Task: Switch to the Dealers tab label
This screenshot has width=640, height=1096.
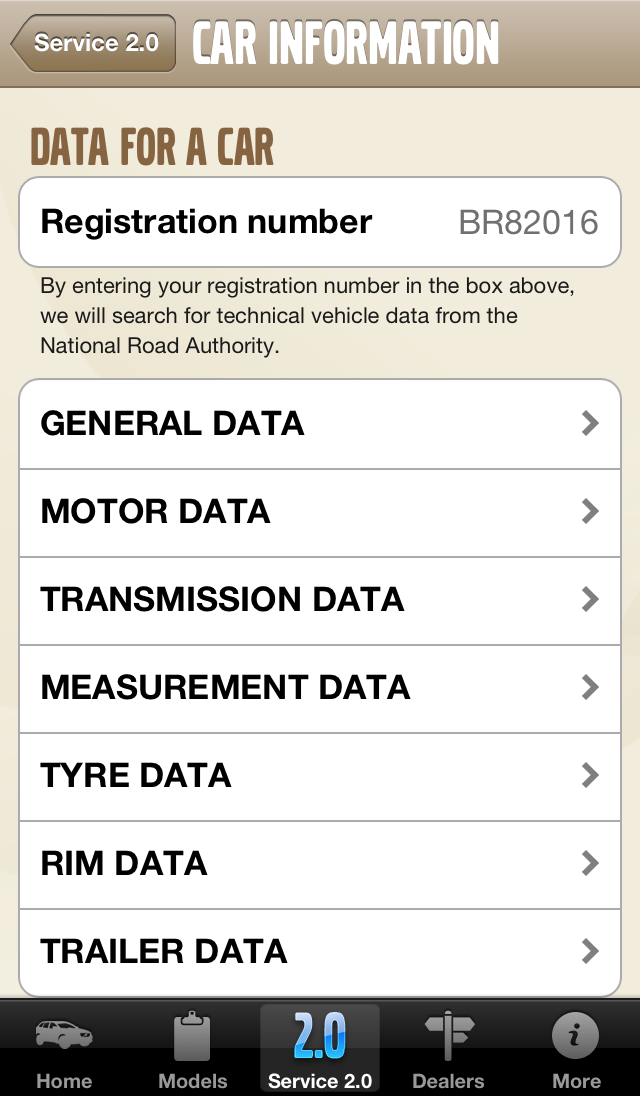Action: coord(448,1081)
